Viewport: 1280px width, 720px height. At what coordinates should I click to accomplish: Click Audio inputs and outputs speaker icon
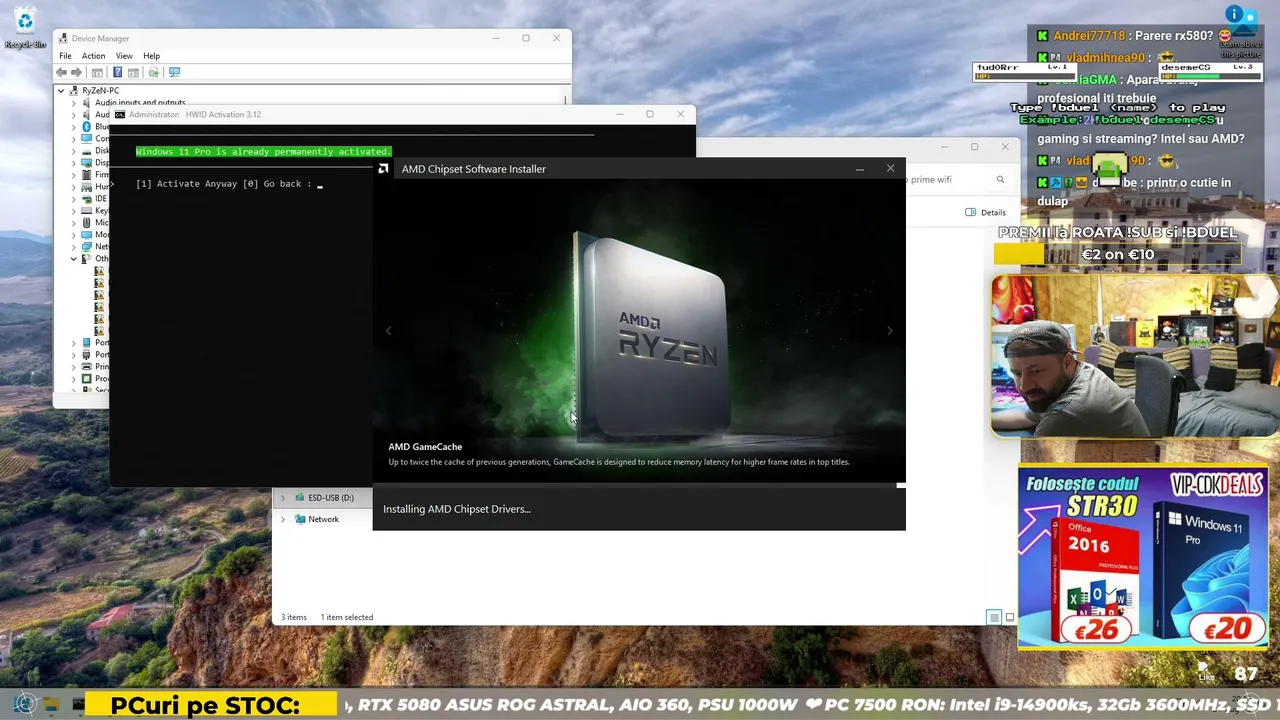point(87,102)
